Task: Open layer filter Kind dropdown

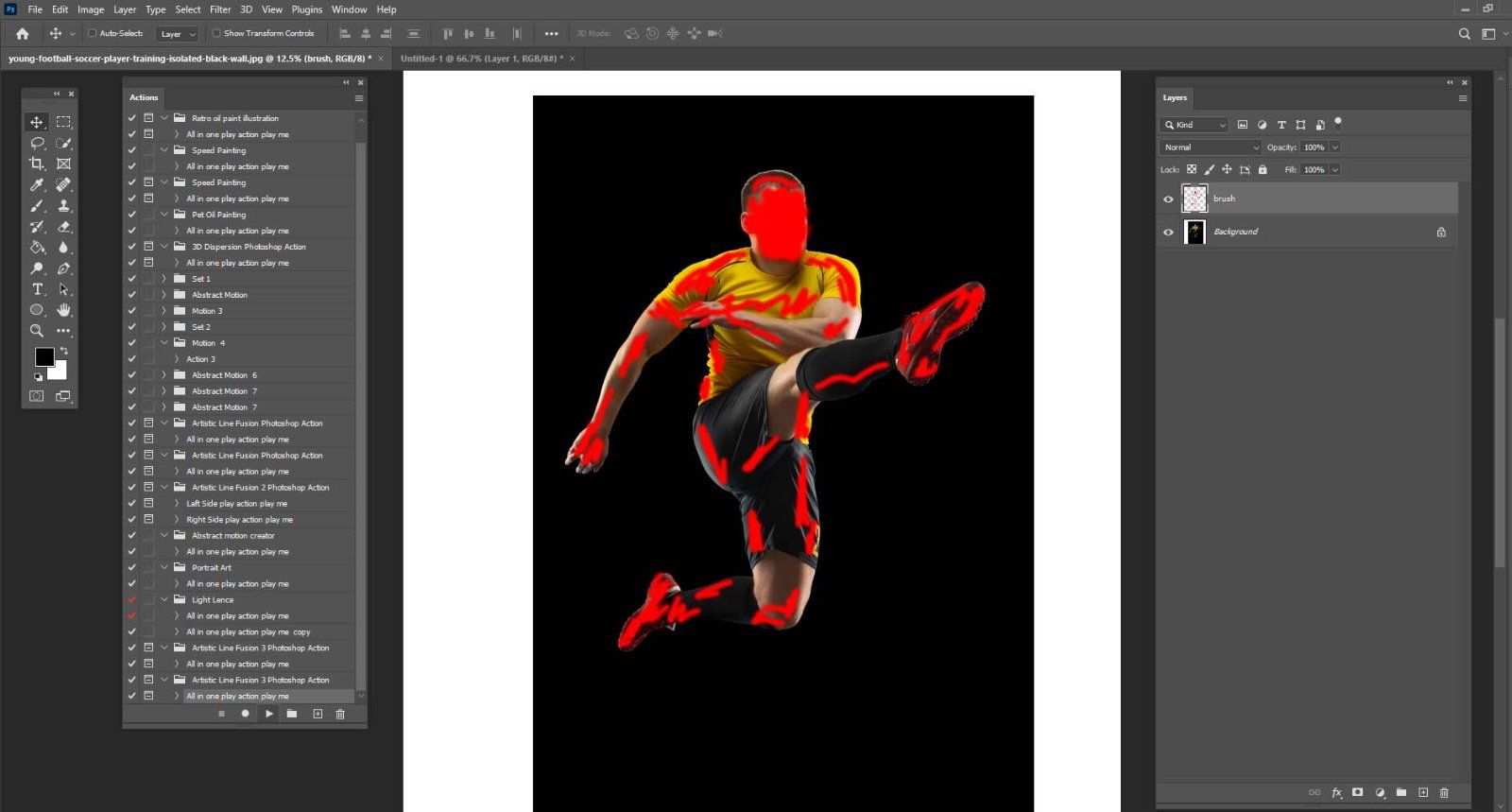Action: pos(1194,125)
